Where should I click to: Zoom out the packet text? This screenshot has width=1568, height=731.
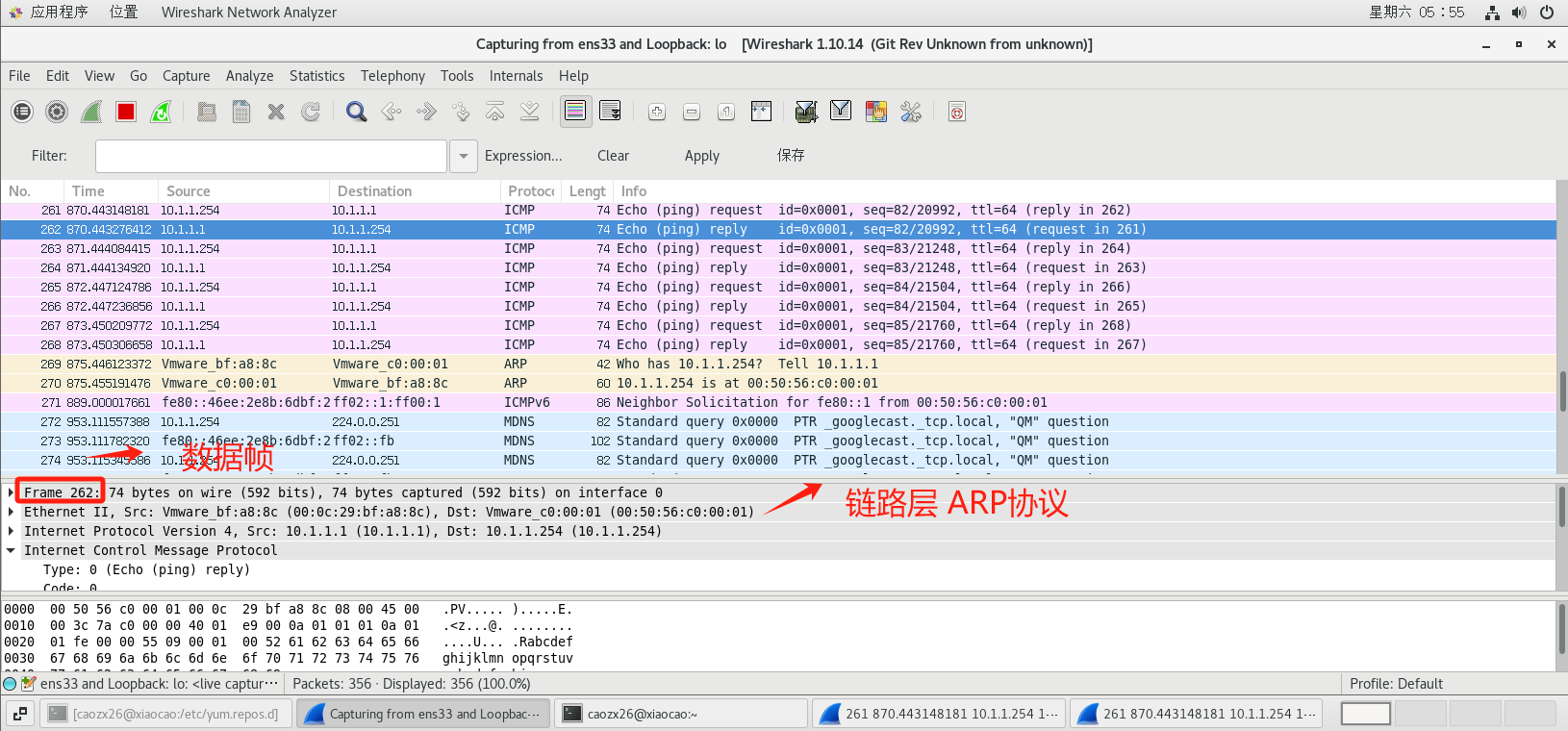pos(692,112)
